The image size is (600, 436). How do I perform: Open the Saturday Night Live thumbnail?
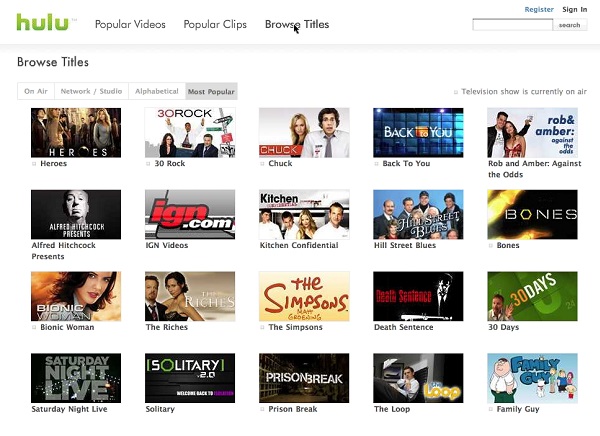(76, 378)
